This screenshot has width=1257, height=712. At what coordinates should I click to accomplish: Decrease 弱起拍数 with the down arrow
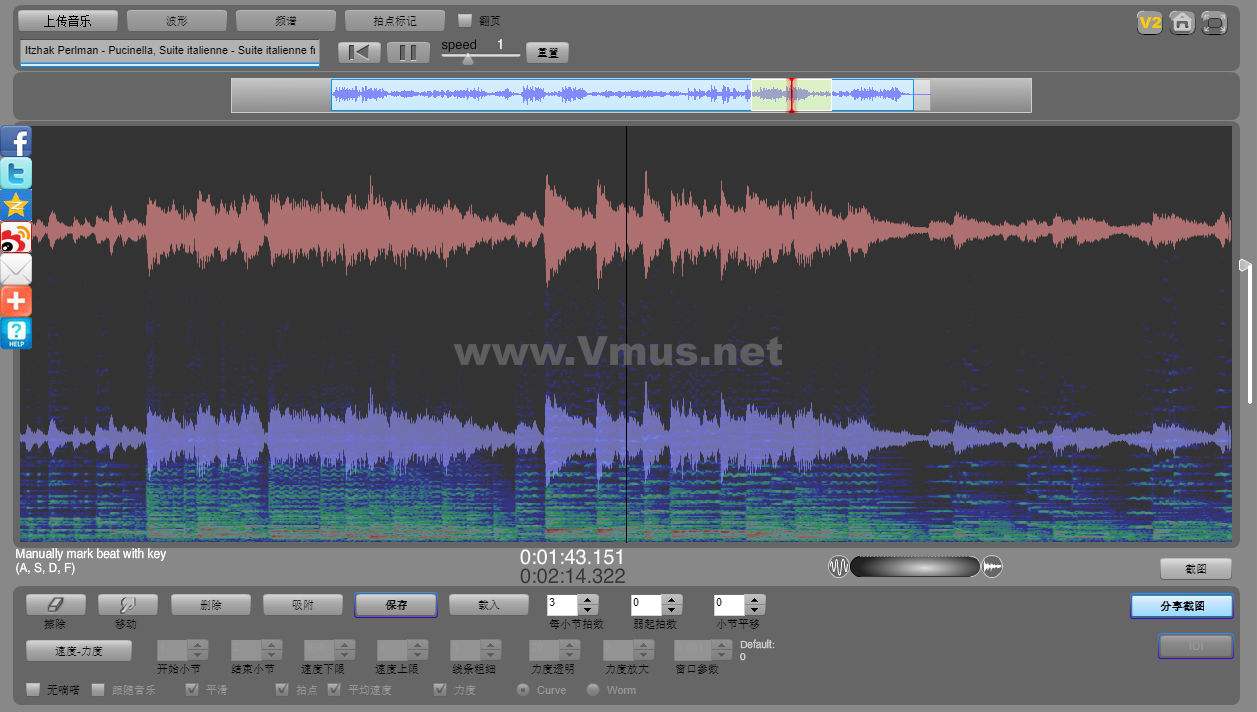coord(672,610)
